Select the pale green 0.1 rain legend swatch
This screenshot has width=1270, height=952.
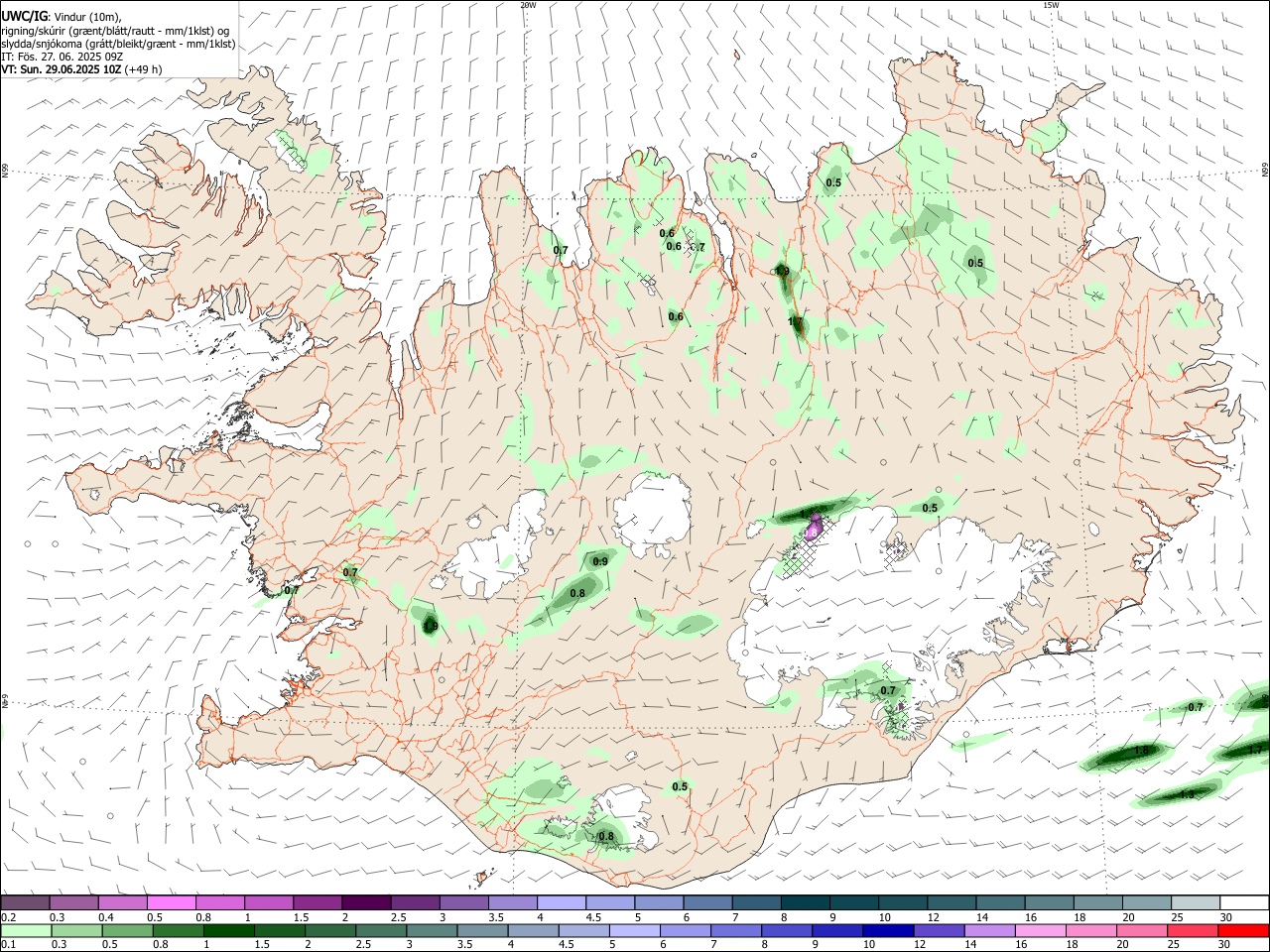(26, 930)
